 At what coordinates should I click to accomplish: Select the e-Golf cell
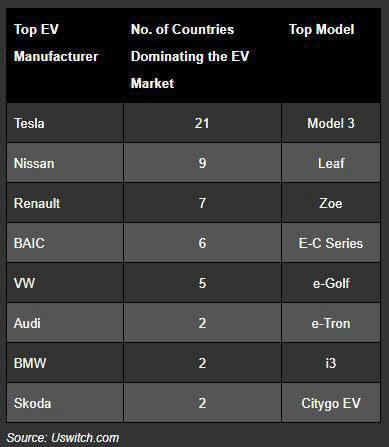[331, 283]
